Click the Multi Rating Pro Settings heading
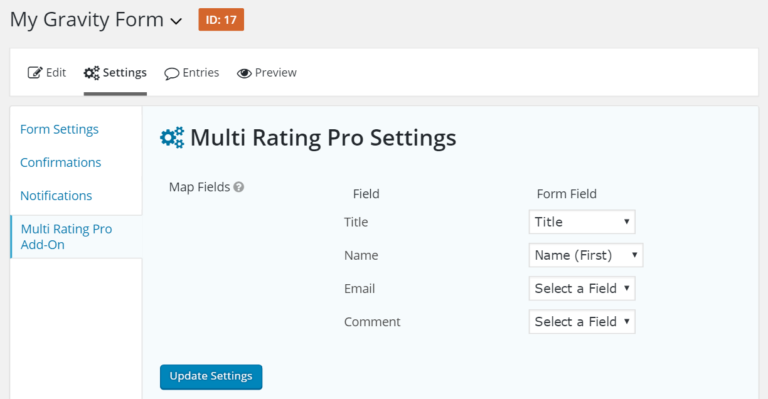 (323, 138)
